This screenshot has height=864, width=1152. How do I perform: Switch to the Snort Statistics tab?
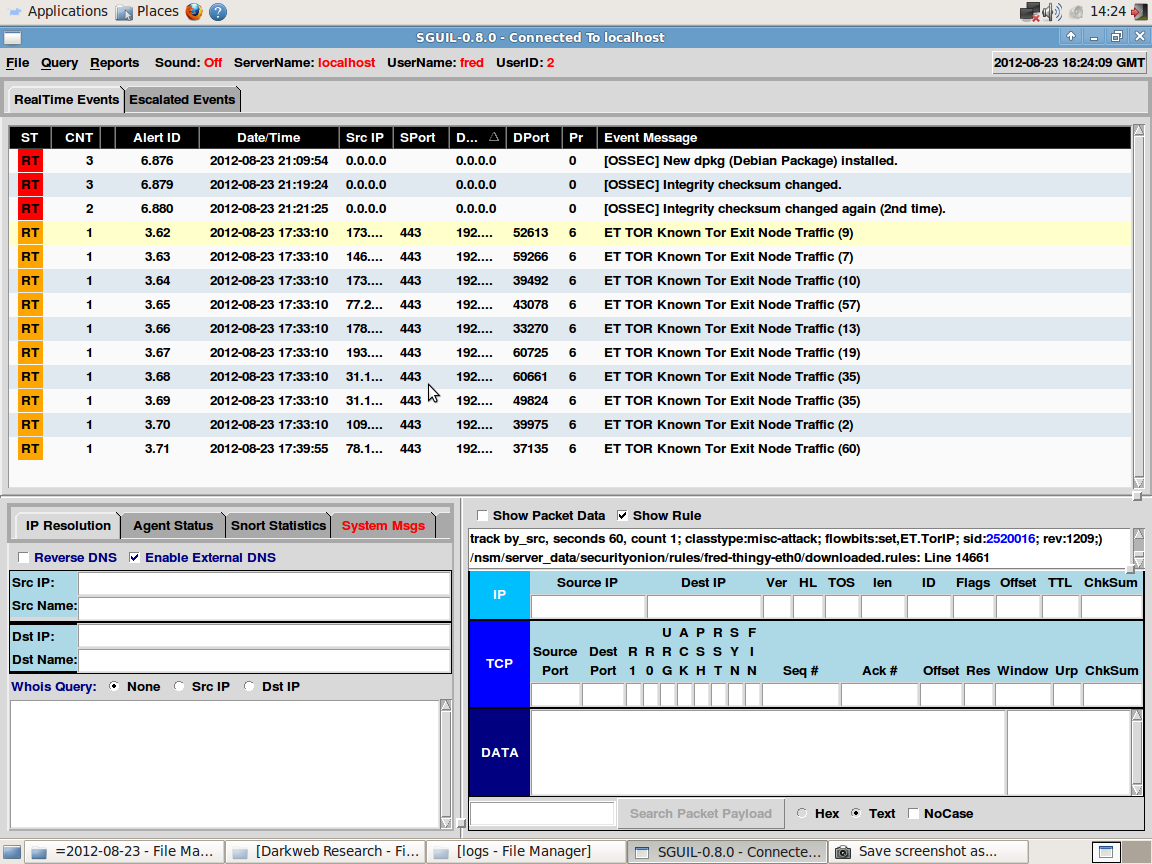click(x=278, y=525)
